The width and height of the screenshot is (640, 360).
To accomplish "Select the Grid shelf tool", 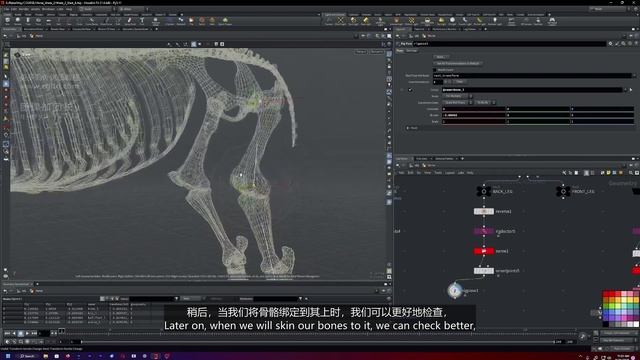I will (49, 21).
